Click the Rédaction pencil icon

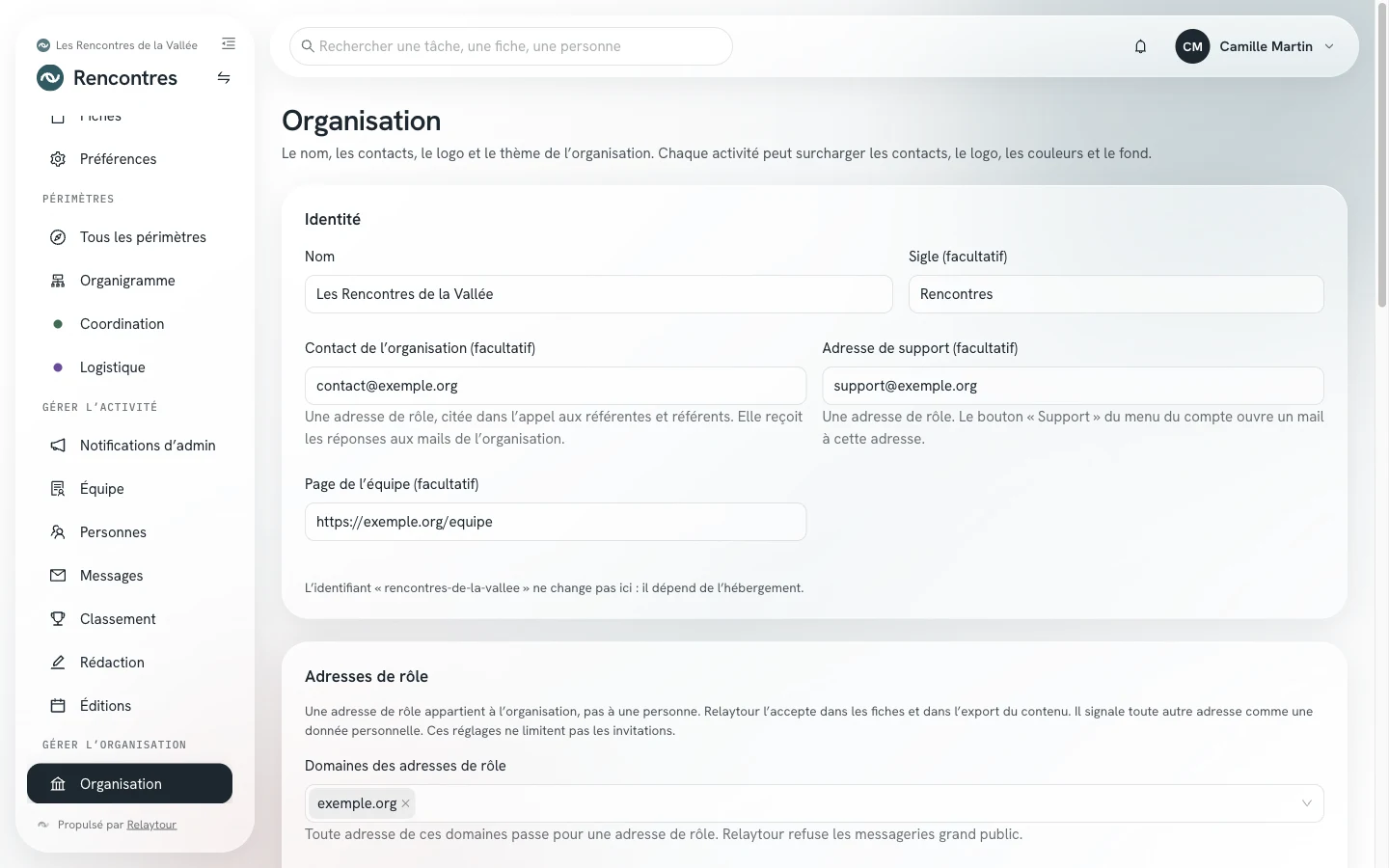coord(58,663)
